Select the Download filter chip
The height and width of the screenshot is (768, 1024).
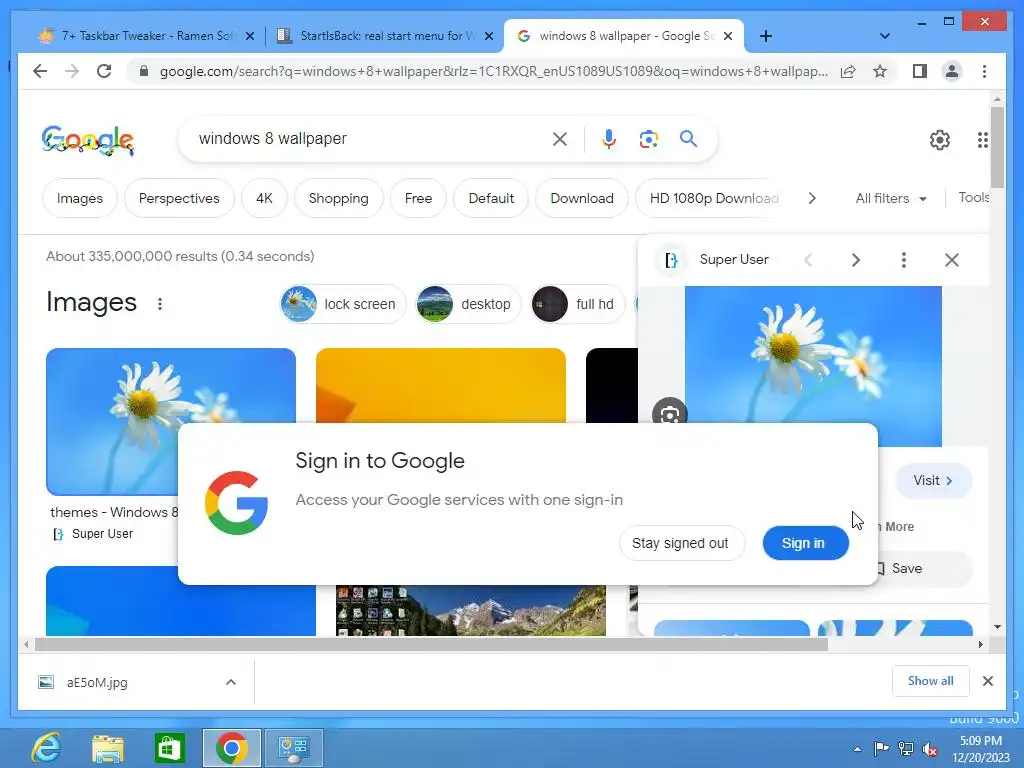[582, 198]
